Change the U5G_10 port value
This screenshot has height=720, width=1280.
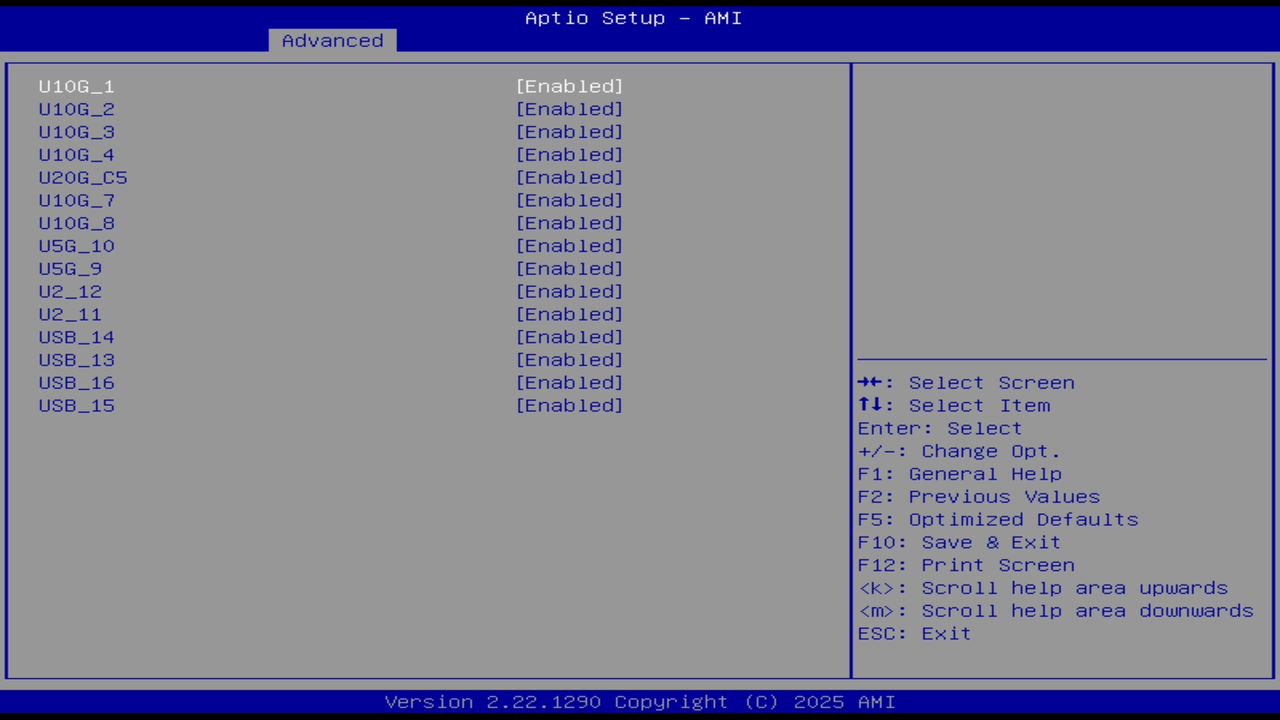tap(569, 245)
